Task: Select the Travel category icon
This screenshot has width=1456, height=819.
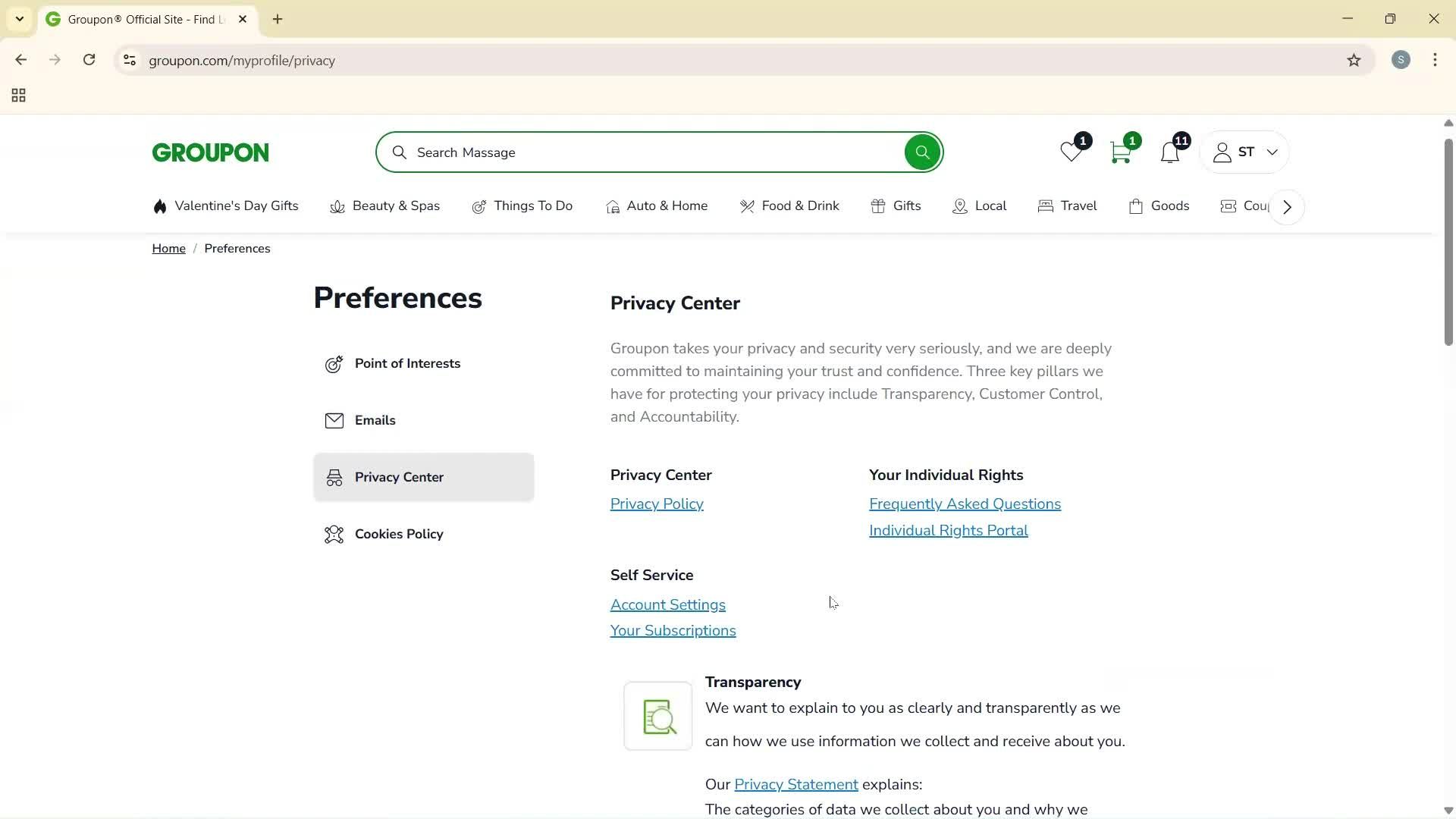Action: [1045, 206]
